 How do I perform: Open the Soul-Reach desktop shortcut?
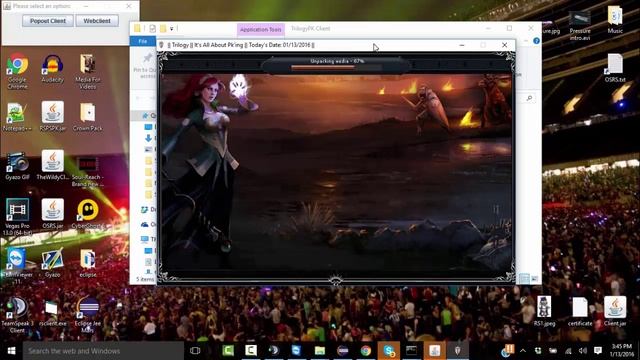[88, 171]
